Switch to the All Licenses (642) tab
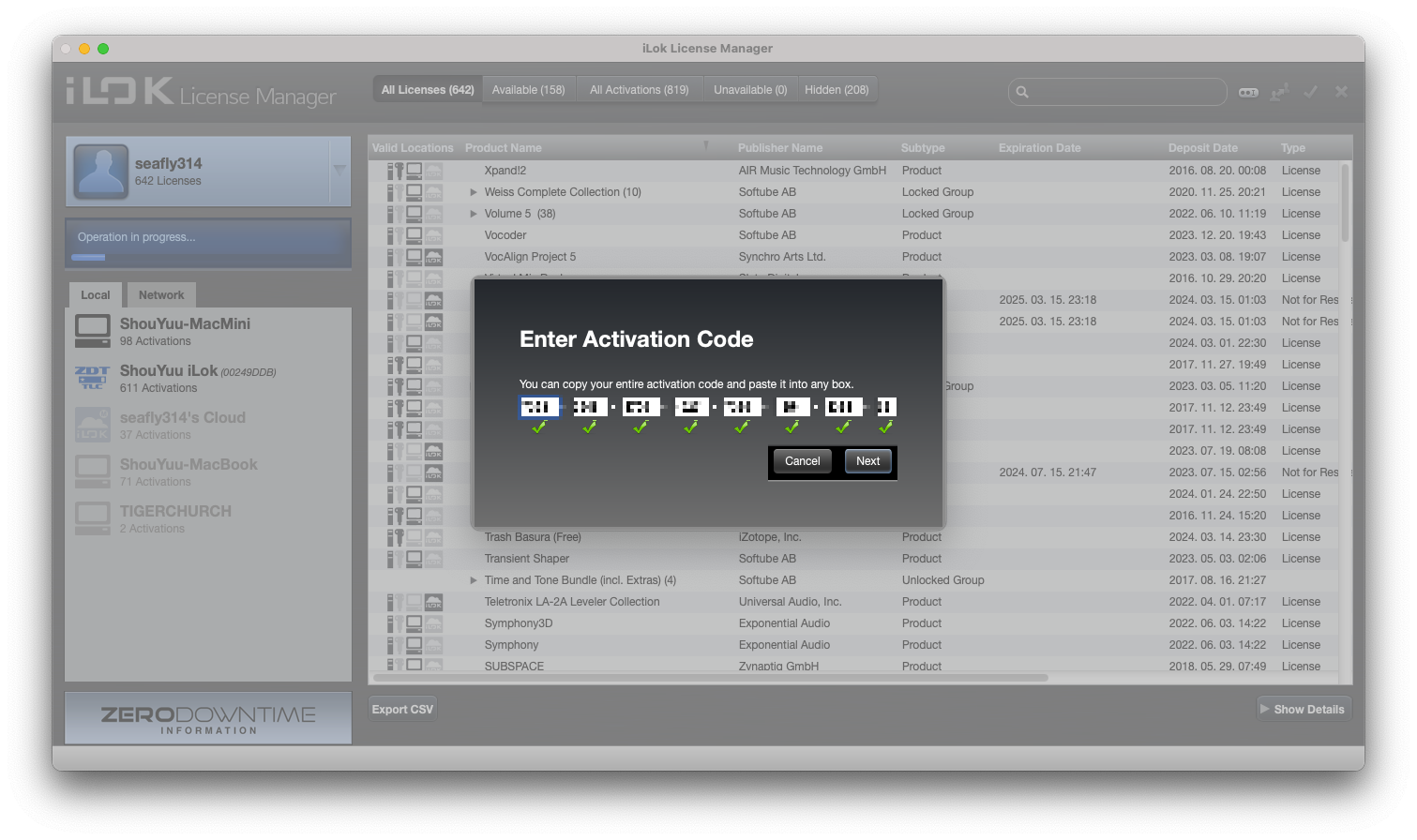Viewport: 1417px width, 840px height. click(x=428, y=90)
